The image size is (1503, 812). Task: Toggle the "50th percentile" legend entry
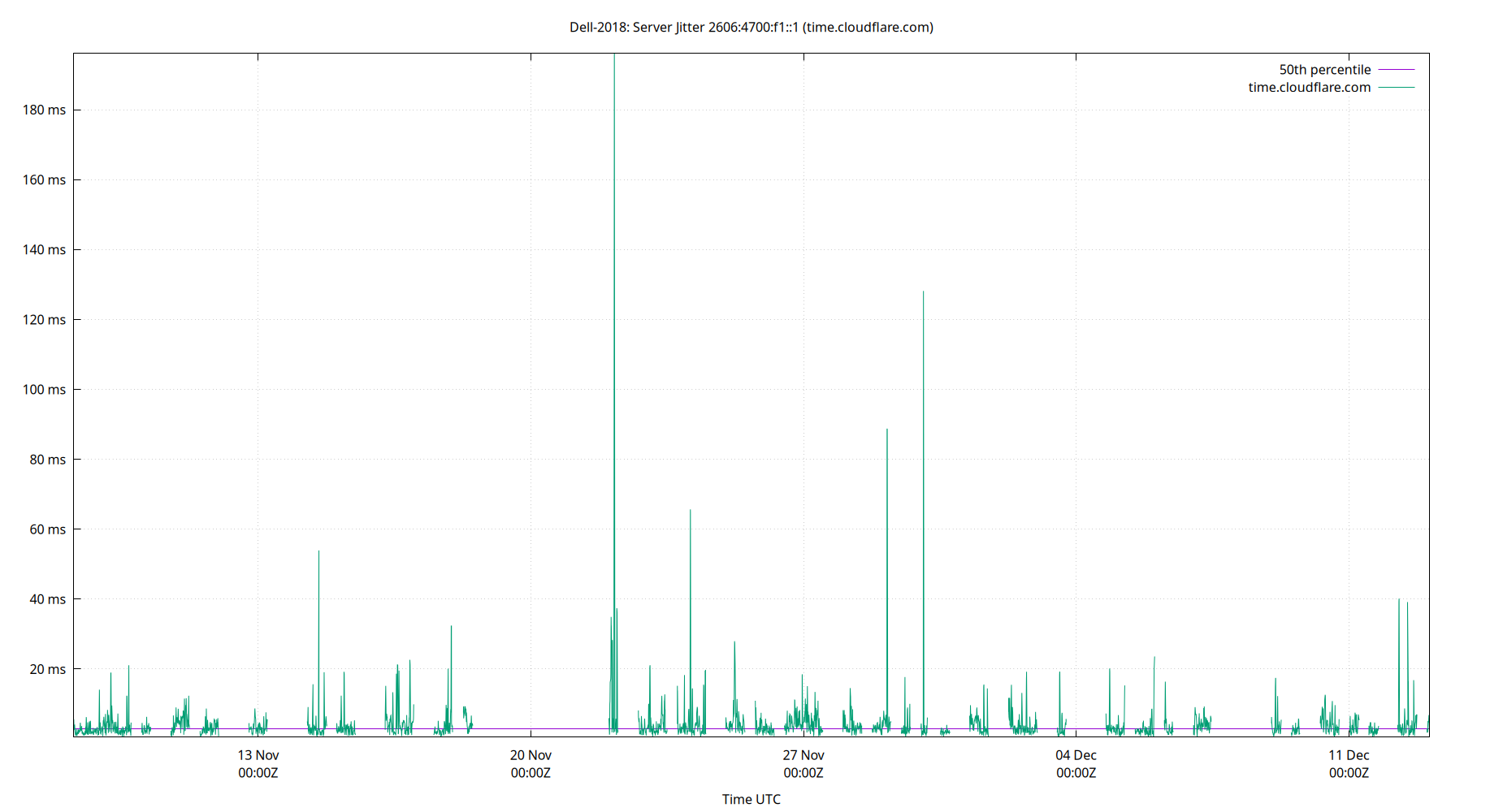(x=1324, y=69)
